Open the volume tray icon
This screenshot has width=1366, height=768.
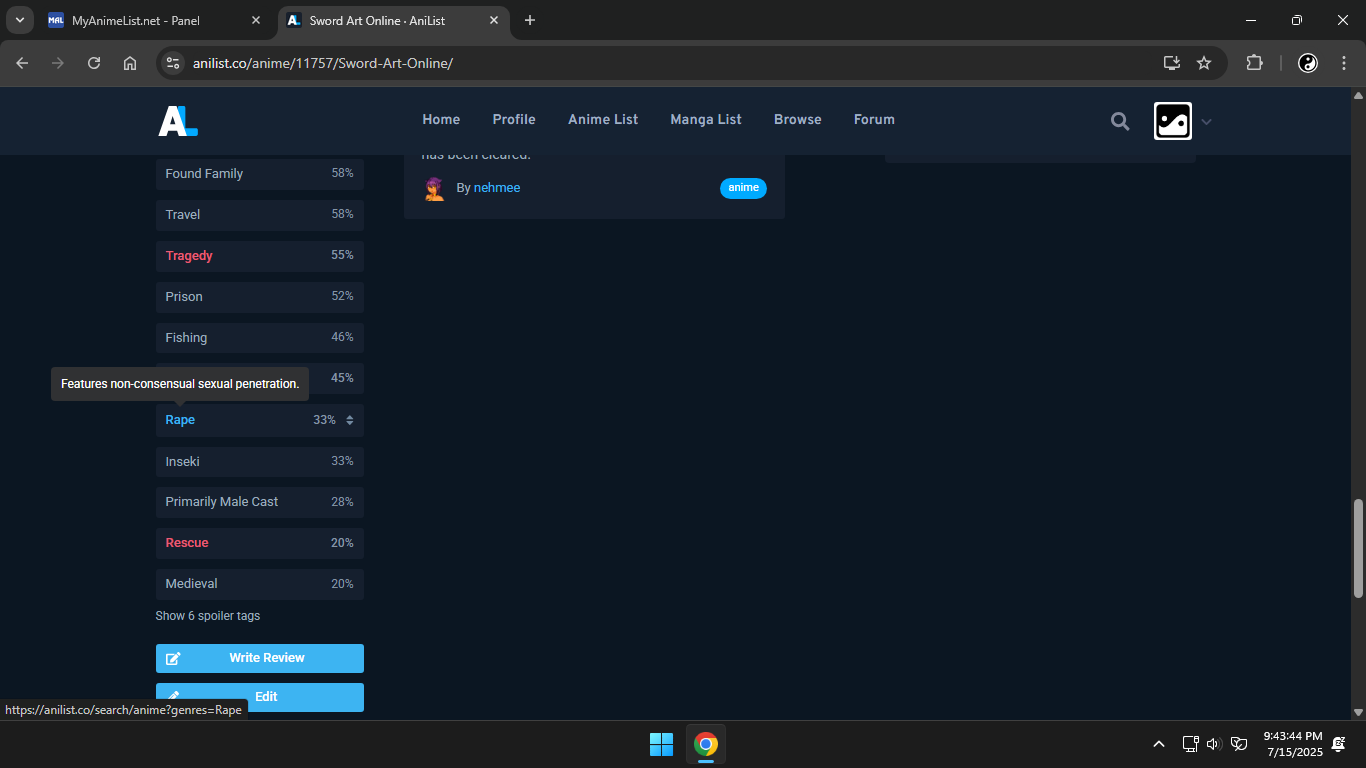coord(1214,744)
